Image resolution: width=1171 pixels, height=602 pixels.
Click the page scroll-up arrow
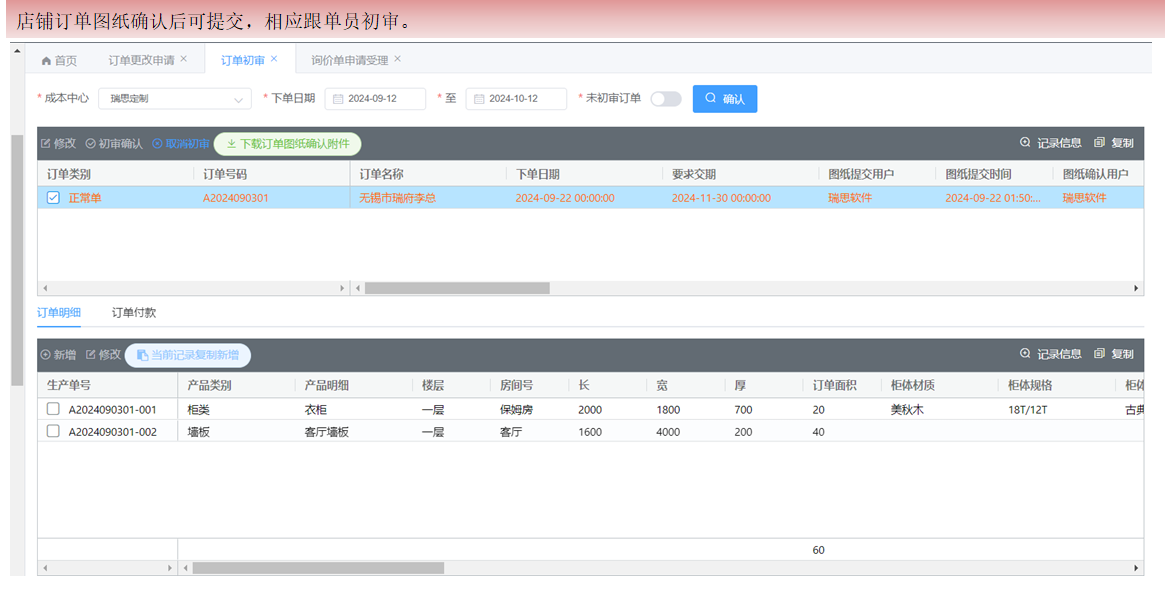17,52
